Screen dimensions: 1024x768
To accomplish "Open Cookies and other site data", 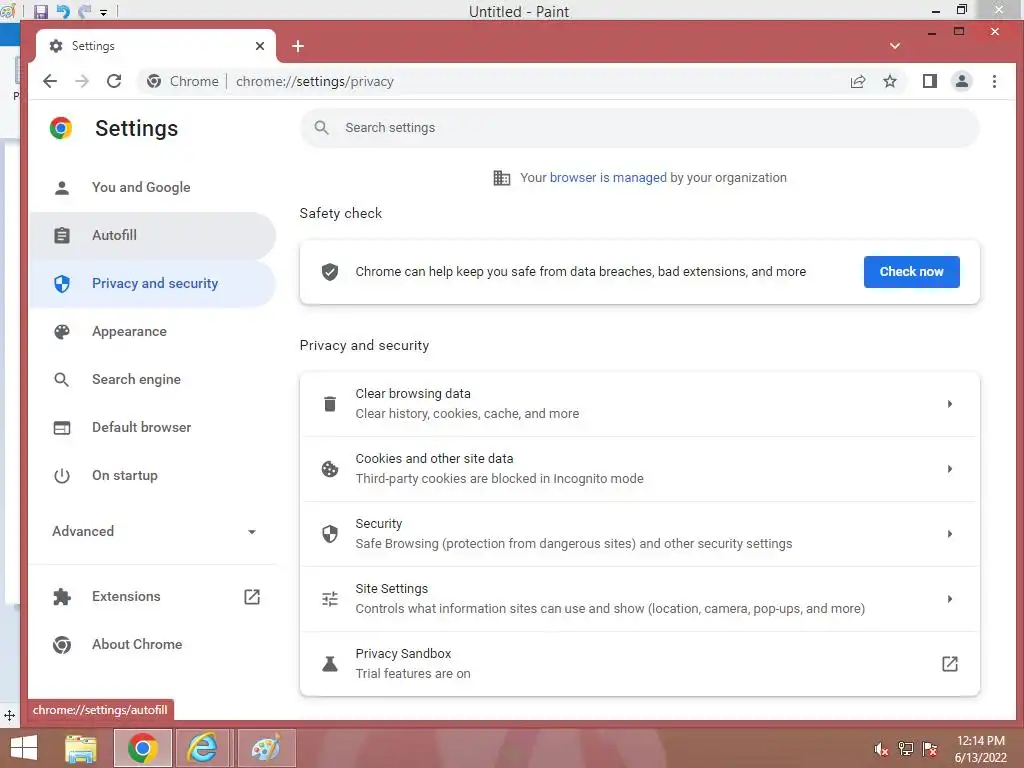I will [x=640, y=469].
